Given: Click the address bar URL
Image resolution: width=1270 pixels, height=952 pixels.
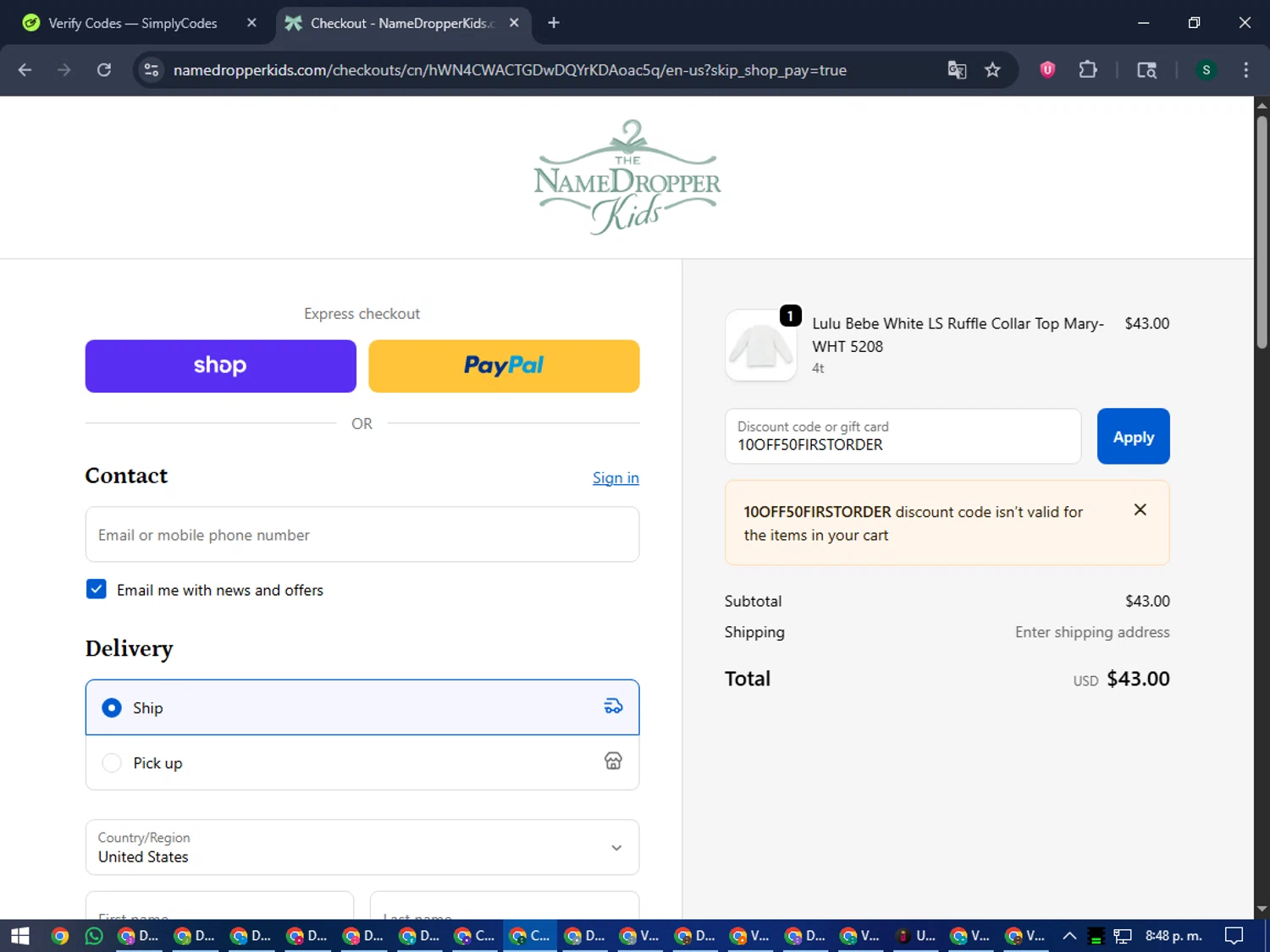Looking at the screenshot, I should [x=510, y=70].
